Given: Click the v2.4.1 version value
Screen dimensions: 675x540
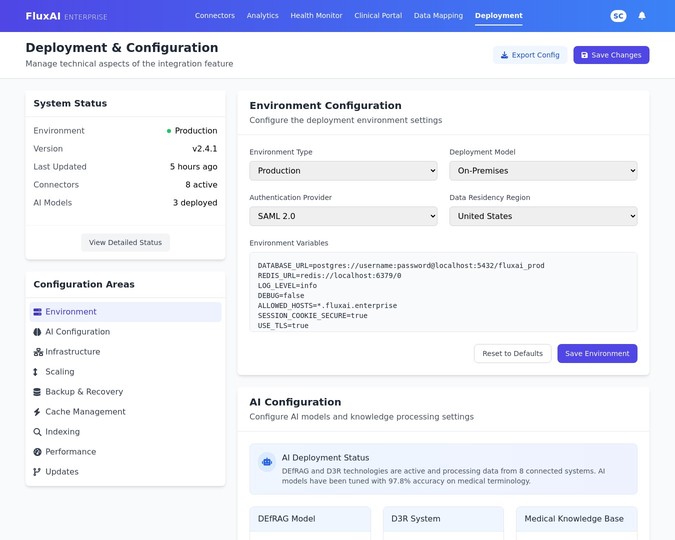Looking at the screenshot, I should (204, 149).
